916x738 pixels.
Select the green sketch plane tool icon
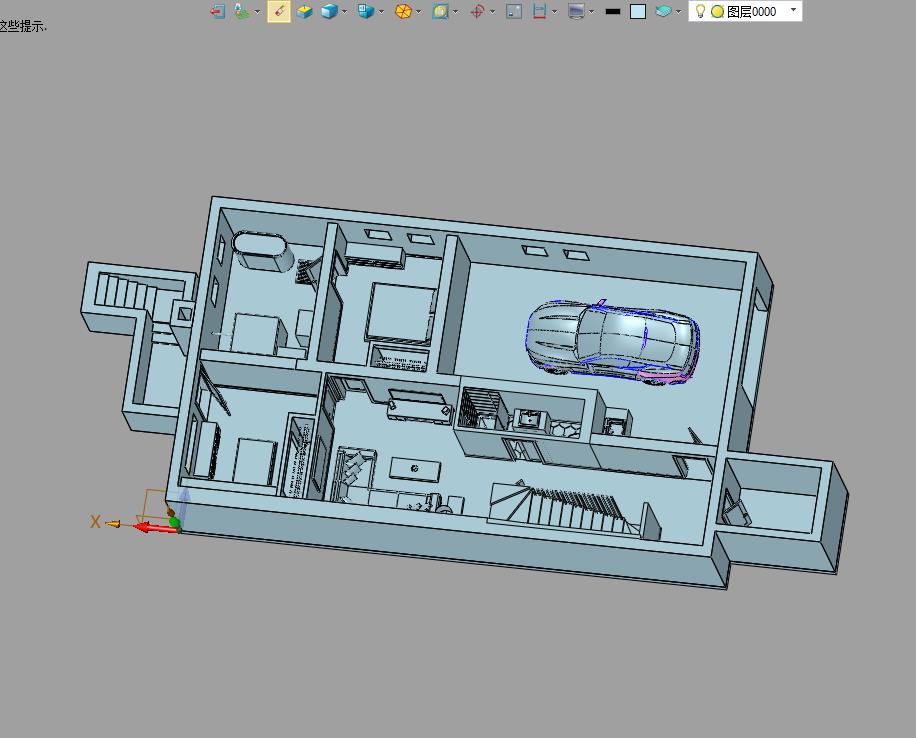(241, 11)
